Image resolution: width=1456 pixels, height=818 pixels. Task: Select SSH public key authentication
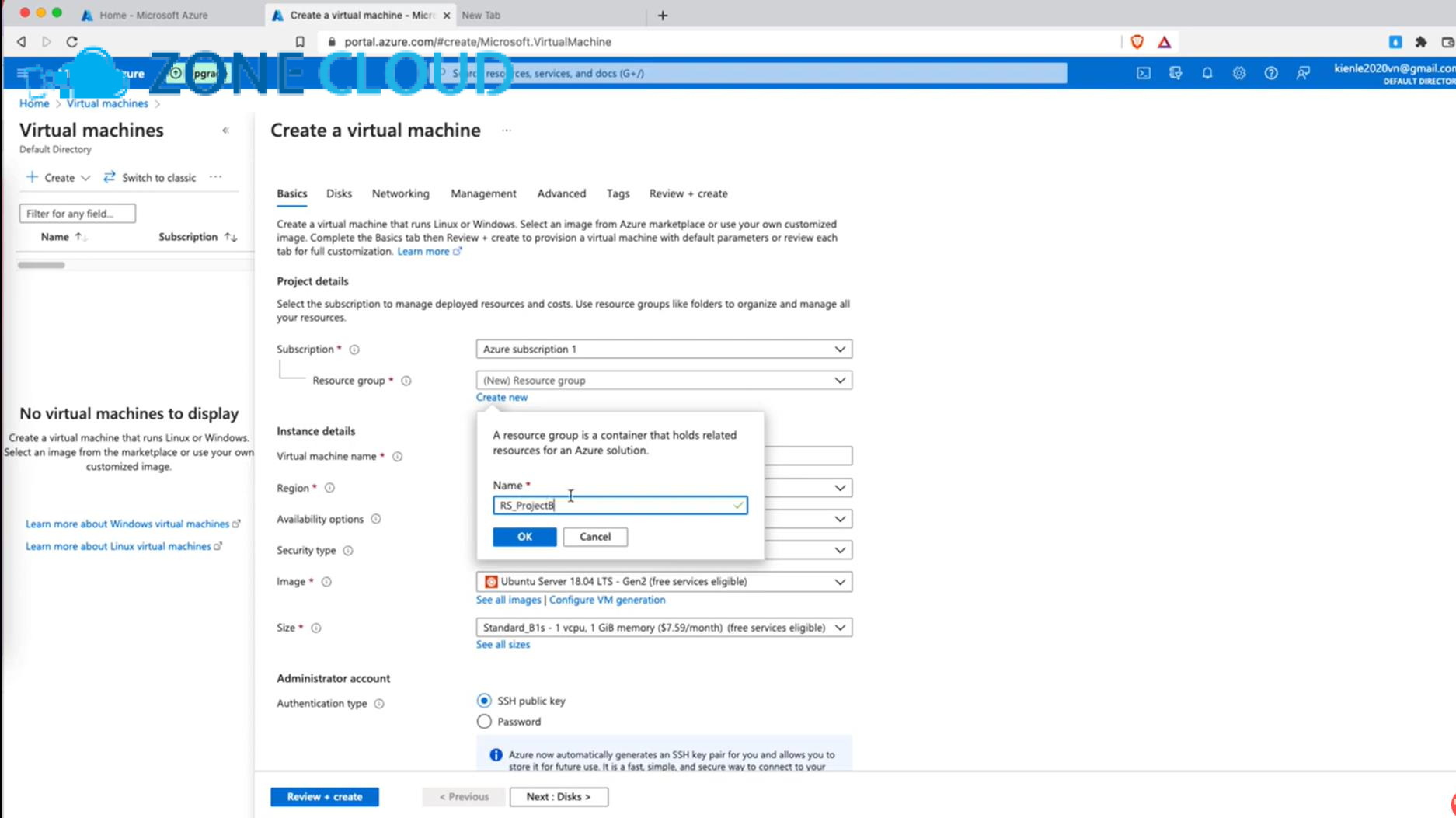coord(484,701)
